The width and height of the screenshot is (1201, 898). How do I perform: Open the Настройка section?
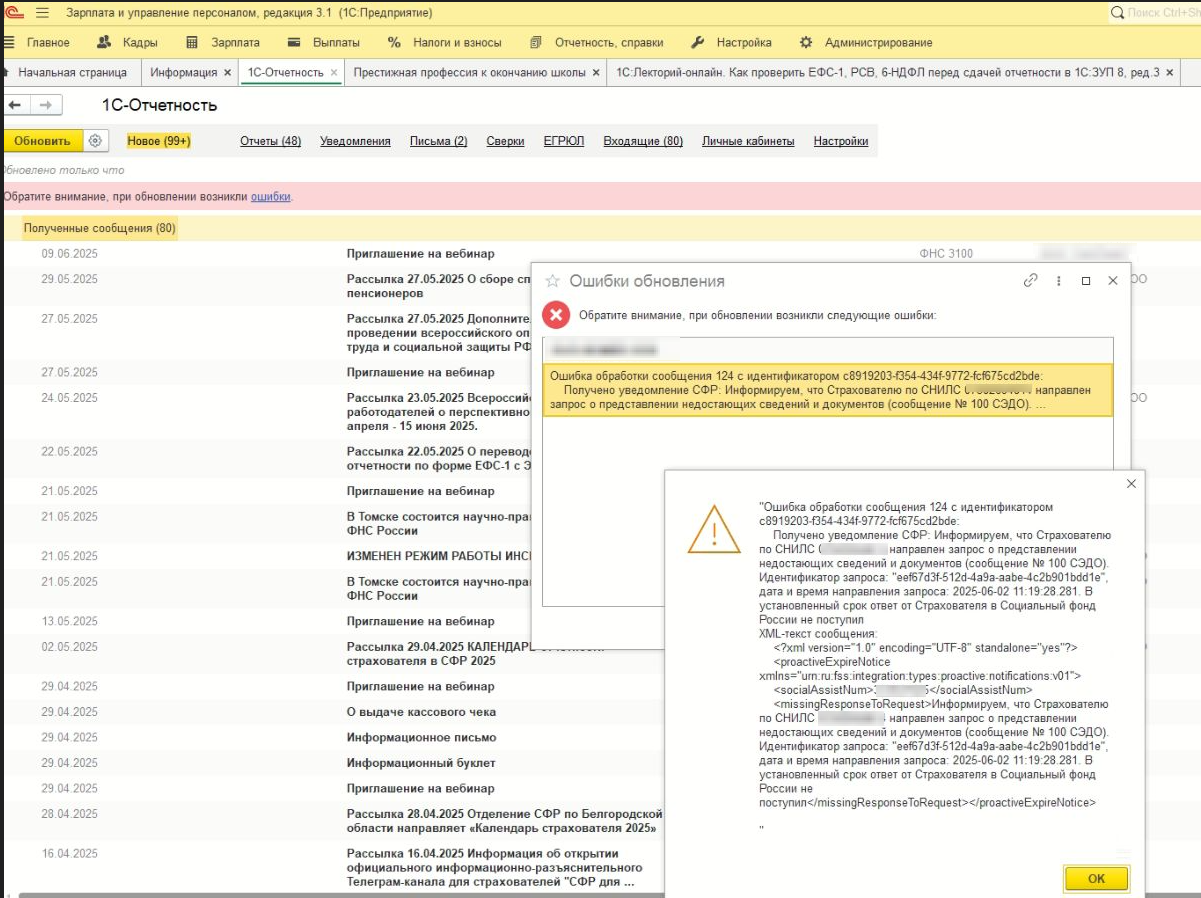pos(731,43)
